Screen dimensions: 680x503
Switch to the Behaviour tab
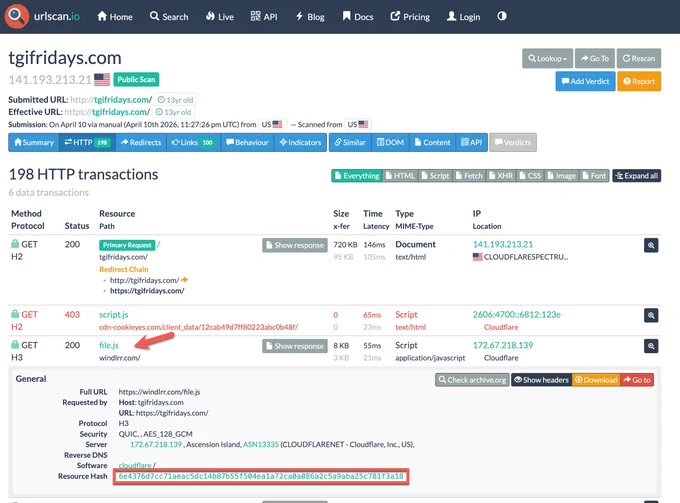click(248, 142)
